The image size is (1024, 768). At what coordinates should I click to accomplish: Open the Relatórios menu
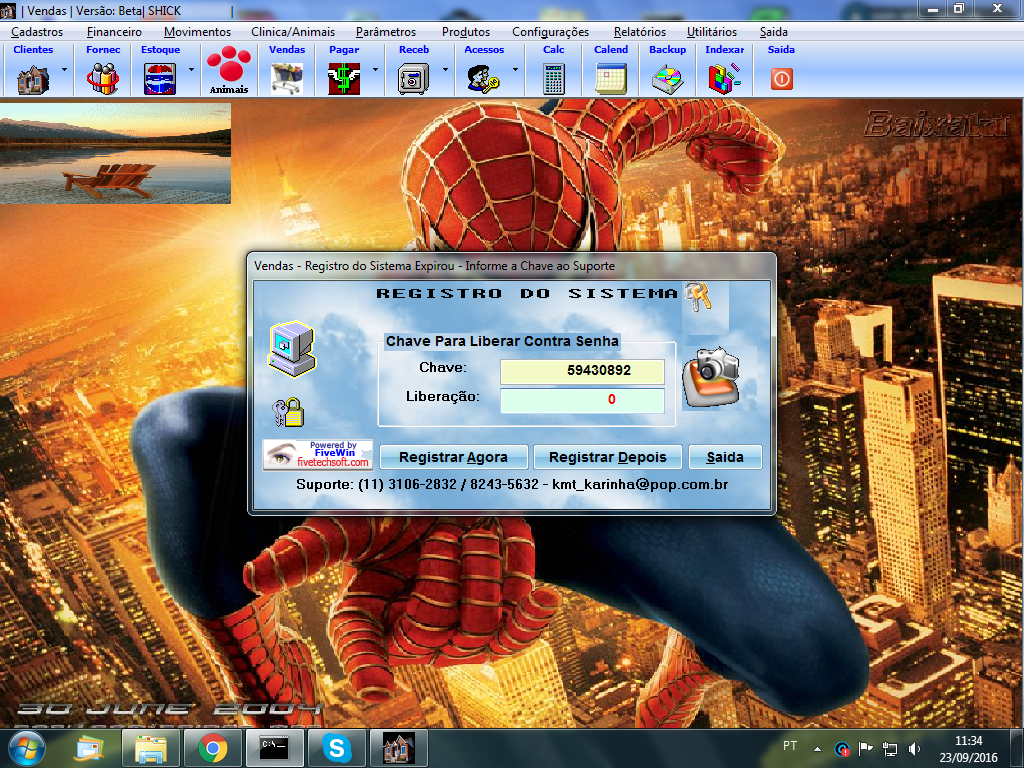point(640,32)
